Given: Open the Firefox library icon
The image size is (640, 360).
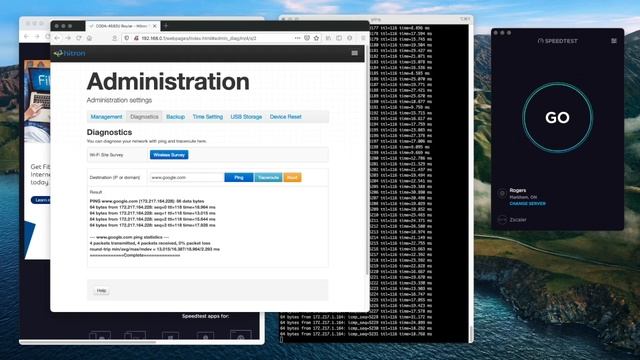Looking at the screenshot, I should click(328, 38).
